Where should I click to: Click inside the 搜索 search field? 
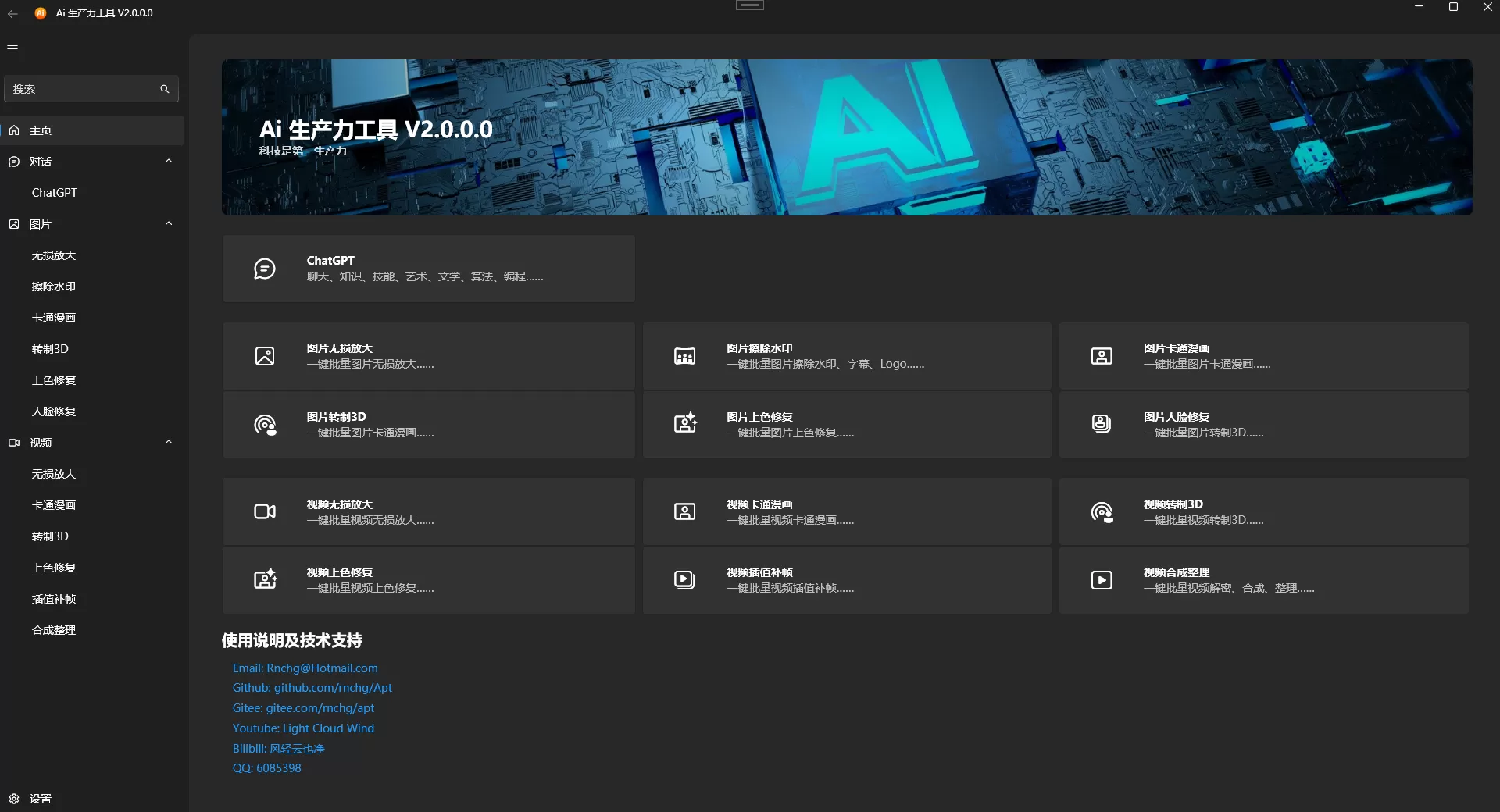coord(78,88)
